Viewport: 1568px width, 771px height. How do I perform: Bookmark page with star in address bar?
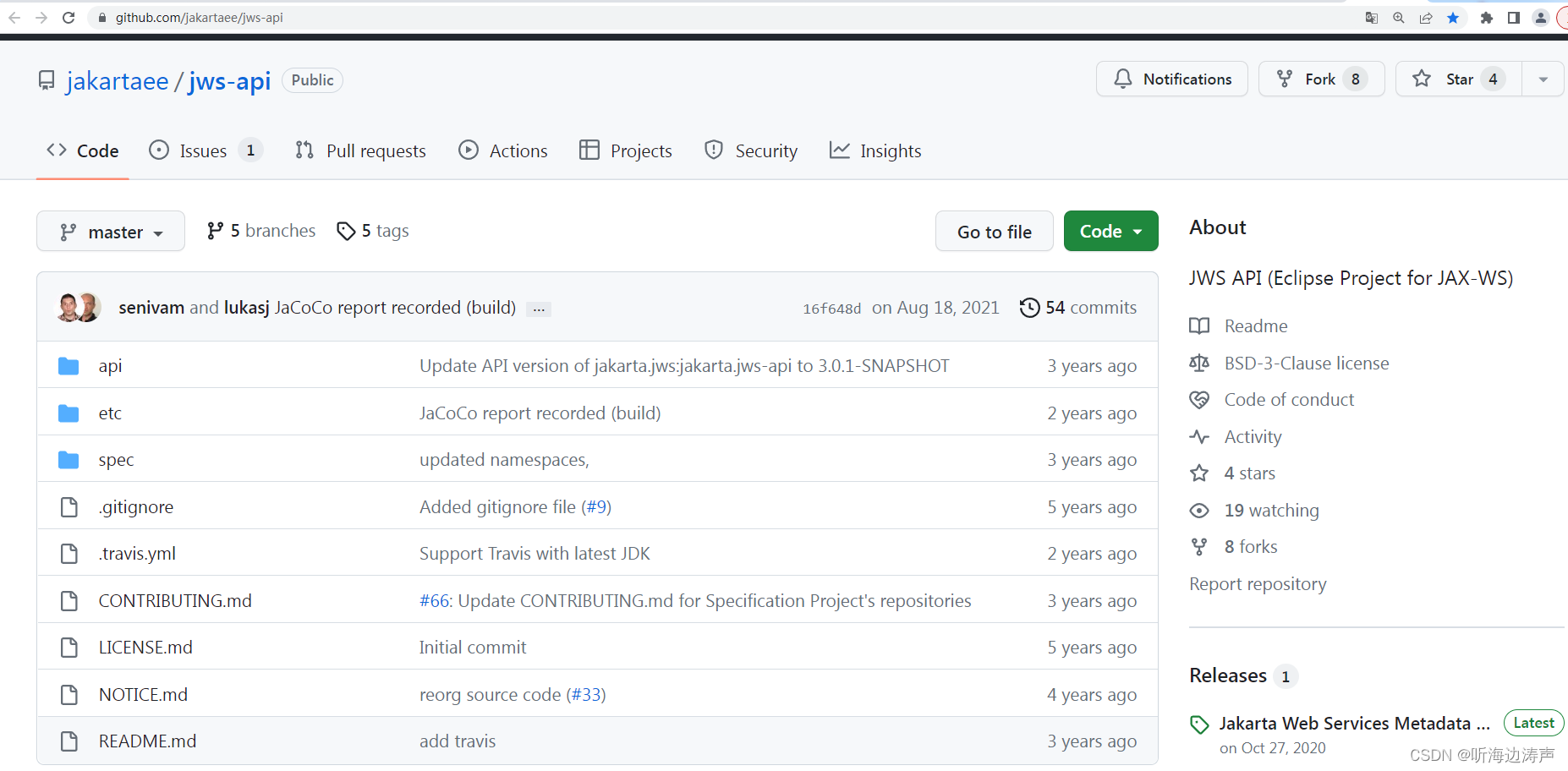pyautogui.click(x=1454, y=17)
